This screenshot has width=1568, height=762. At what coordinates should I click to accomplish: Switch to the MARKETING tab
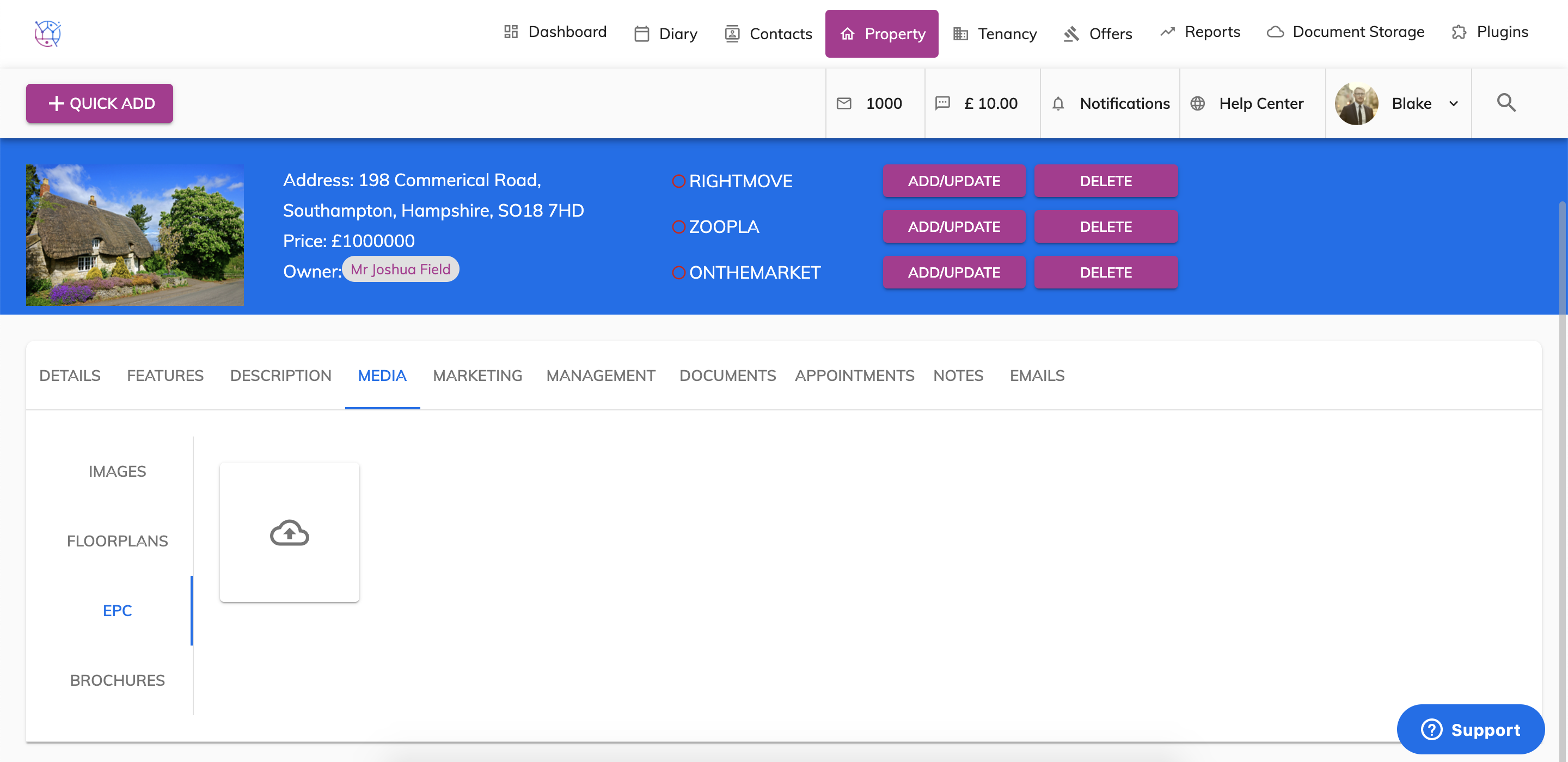(x=477, y=376)
